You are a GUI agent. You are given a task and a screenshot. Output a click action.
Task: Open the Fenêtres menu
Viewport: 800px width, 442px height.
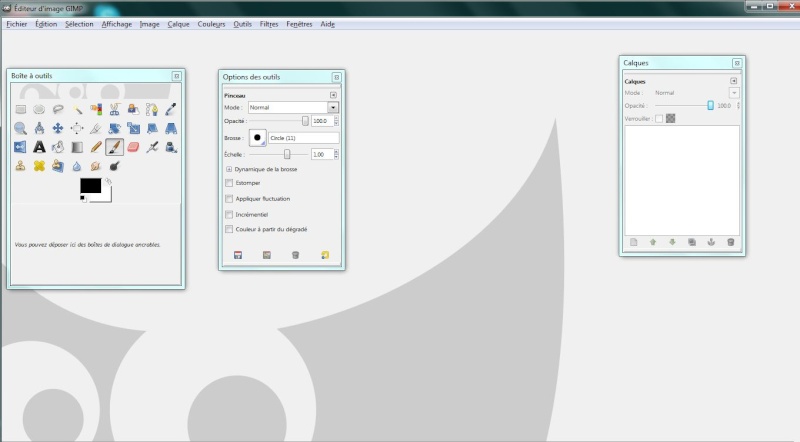coord(299,24)
